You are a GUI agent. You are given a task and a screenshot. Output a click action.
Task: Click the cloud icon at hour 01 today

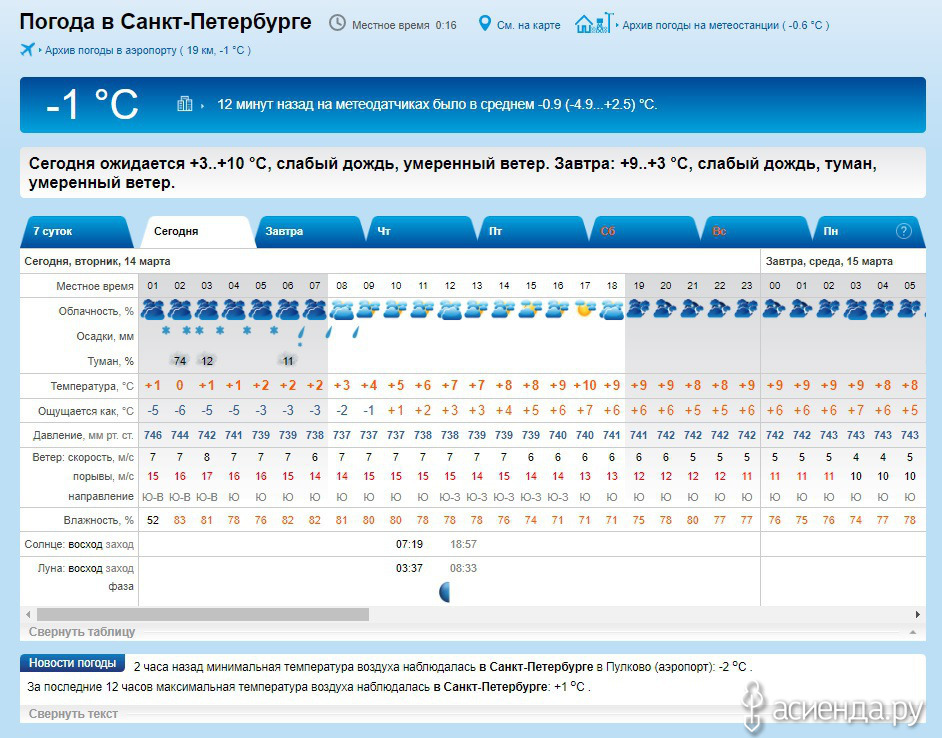[153, 310]
